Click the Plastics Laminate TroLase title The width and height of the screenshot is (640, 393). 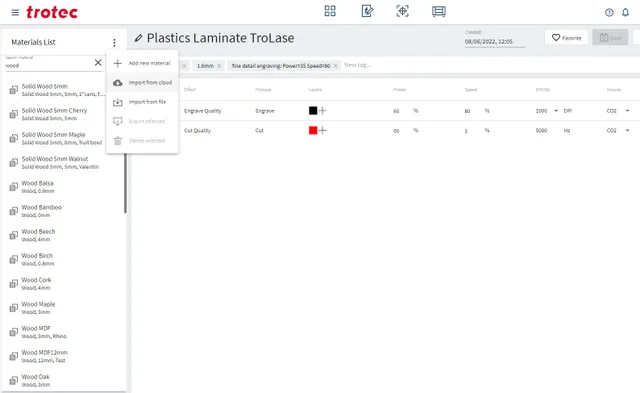(x=220, y=38)
